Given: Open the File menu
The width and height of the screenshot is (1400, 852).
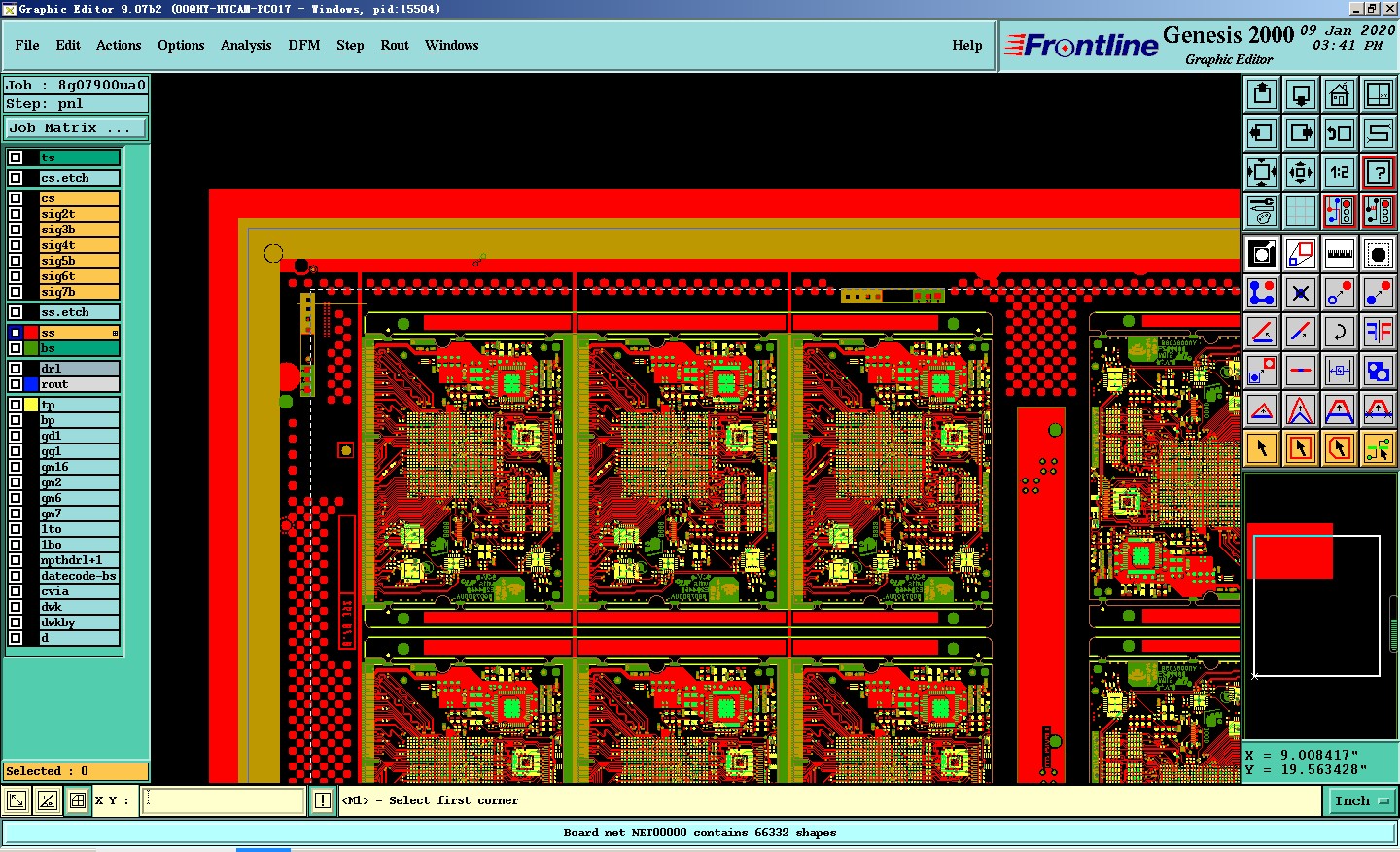Looking at the screenshot, I should 27,45.
